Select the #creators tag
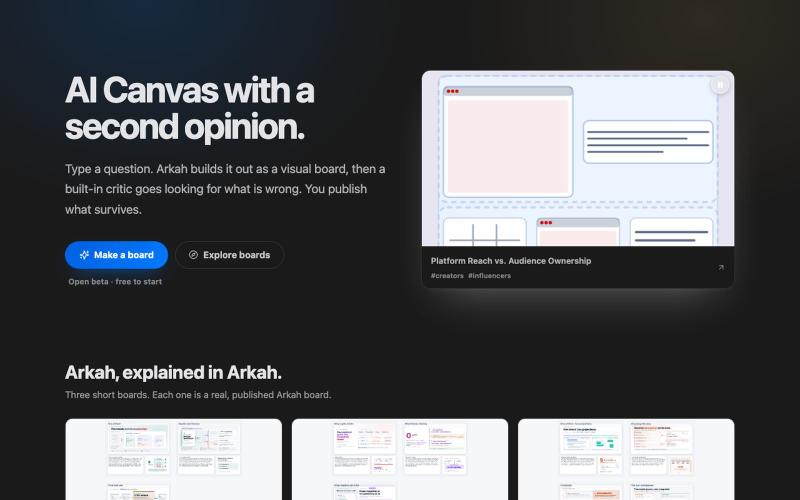This screenshot has width=800, height=500. [x=447, y=276]
